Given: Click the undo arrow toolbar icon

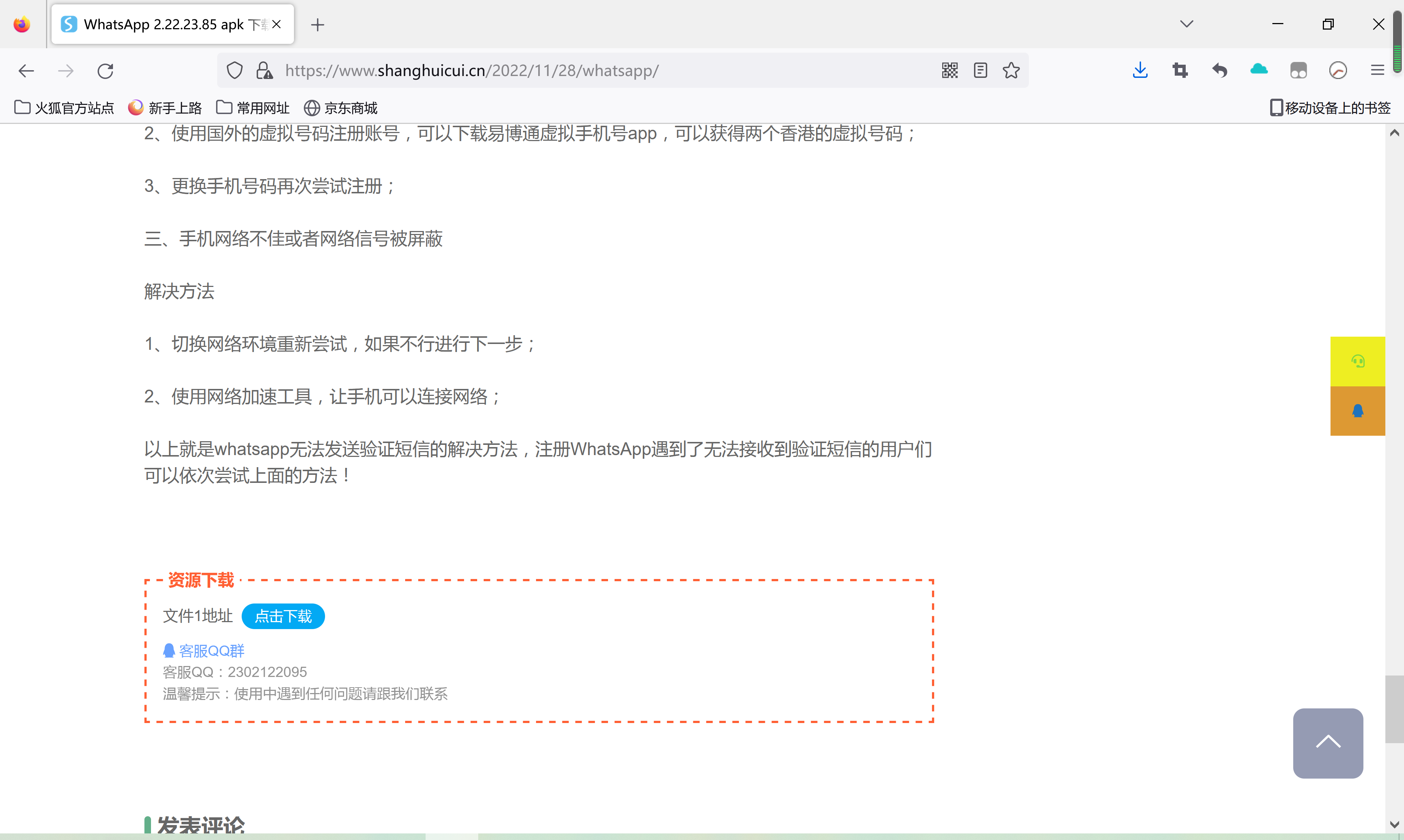Looking at the screenshot, I should (1219, 71).
